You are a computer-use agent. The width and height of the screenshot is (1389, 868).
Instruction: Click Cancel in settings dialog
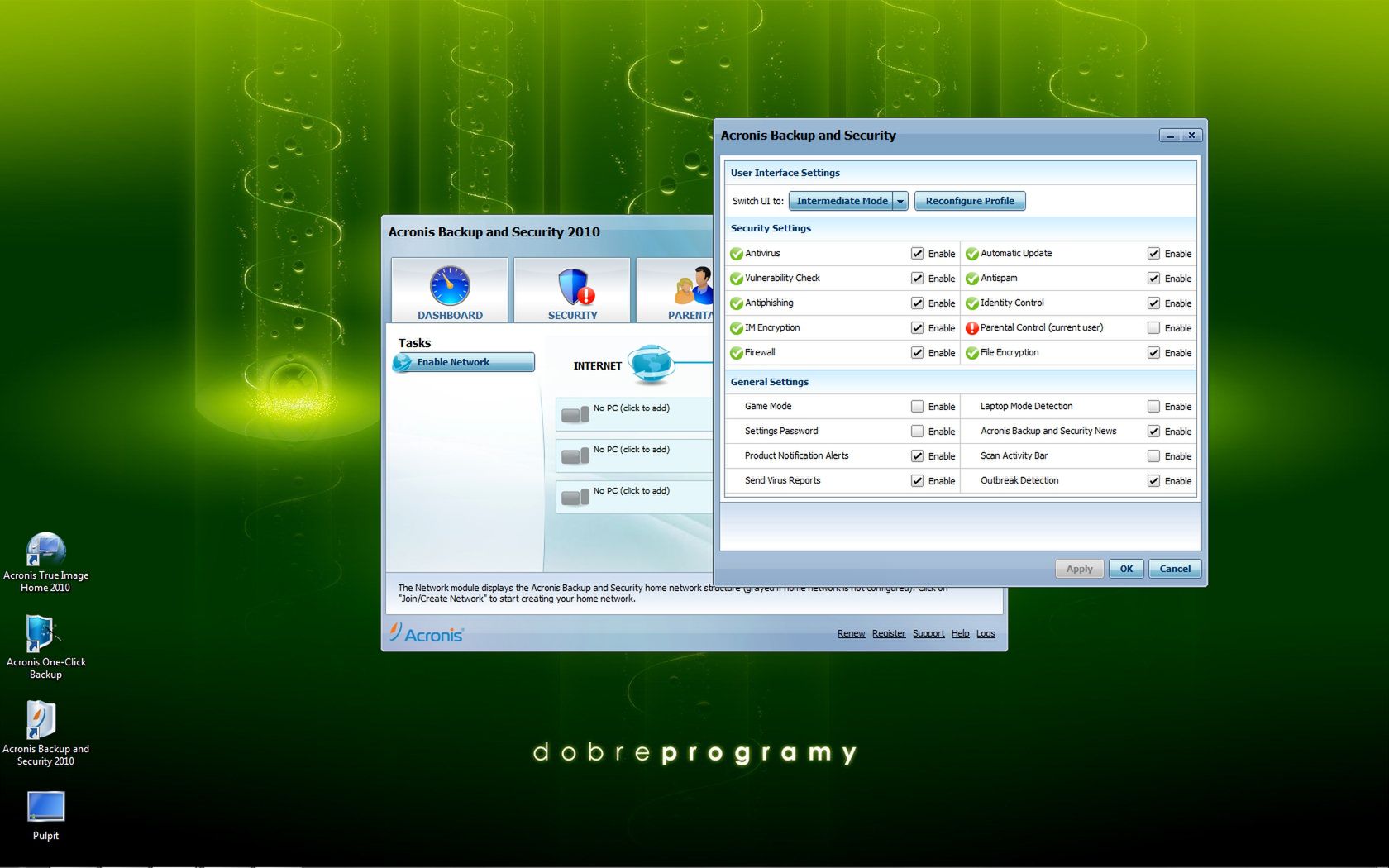pyautogui.click(x=1175, y=569)
